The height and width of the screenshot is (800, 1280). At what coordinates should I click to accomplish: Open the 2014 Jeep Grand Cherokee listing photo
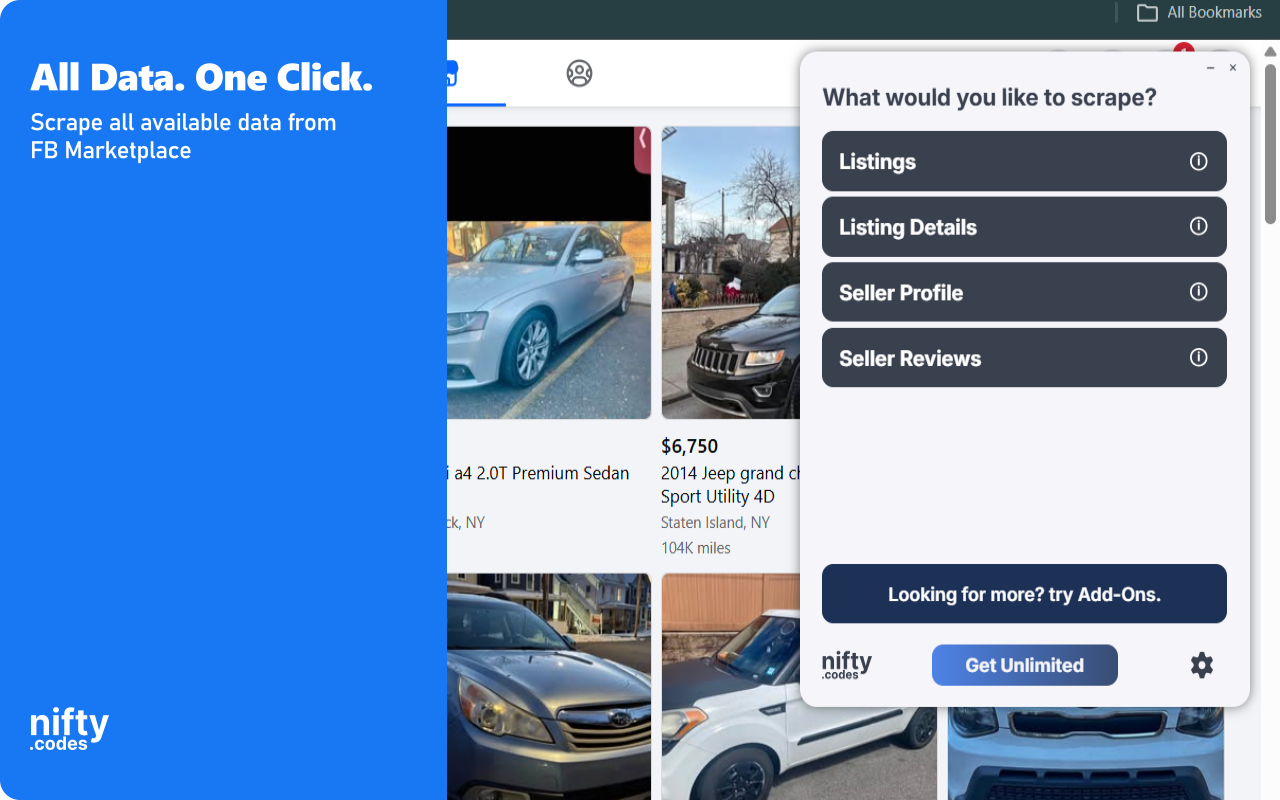[x=731, y=272]
